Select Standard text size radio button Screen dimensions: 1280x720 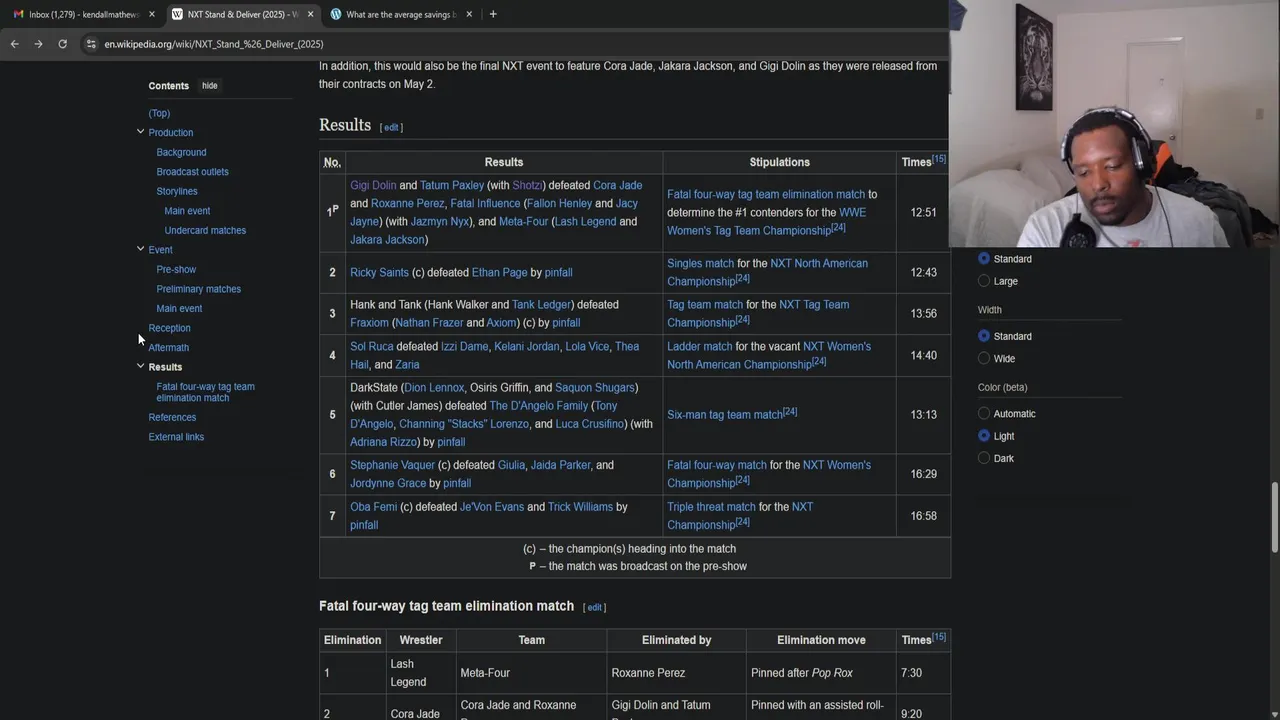[984, 258]
